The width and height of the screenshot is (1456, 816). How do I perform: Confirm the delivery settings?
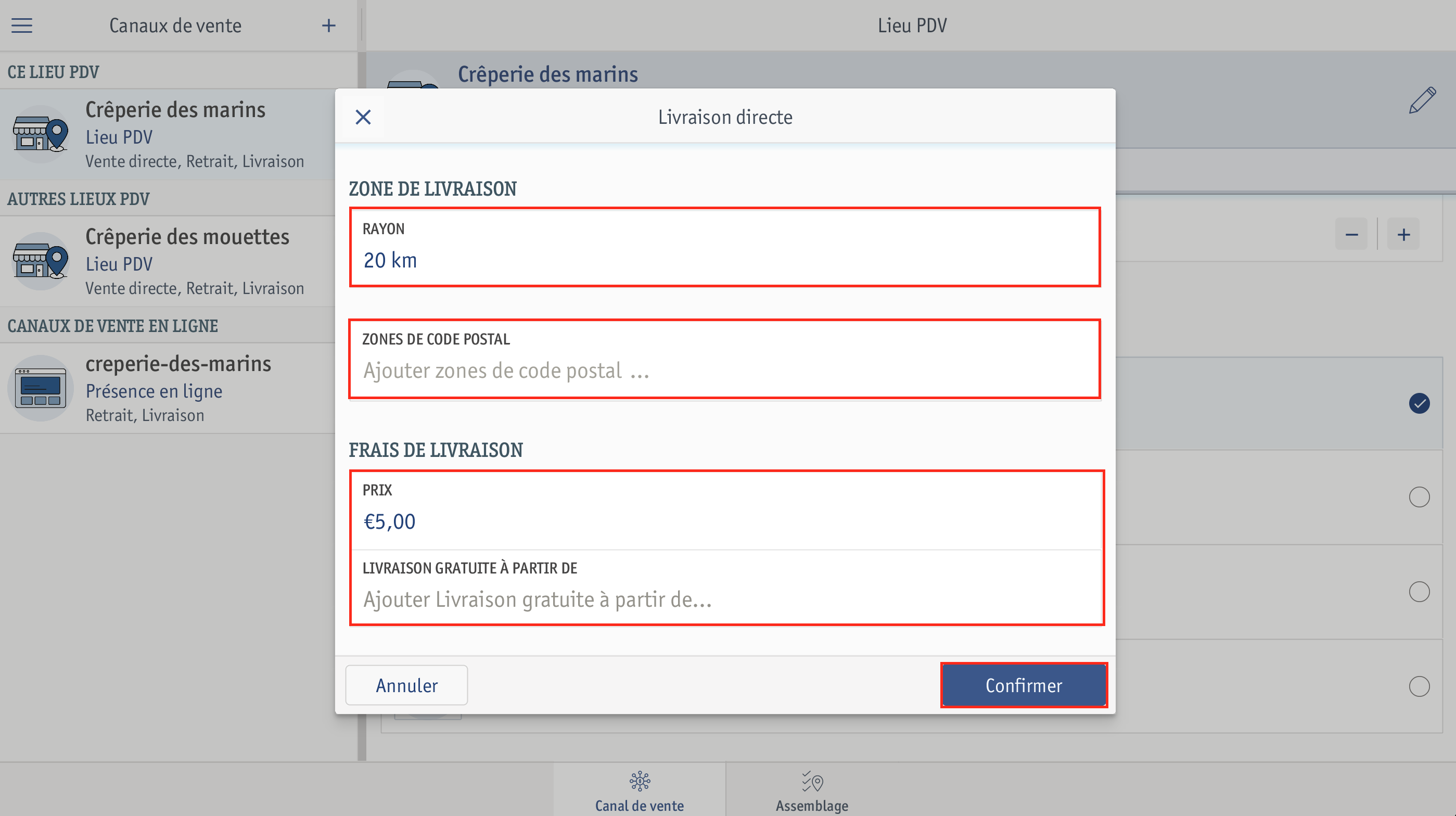1024,685
